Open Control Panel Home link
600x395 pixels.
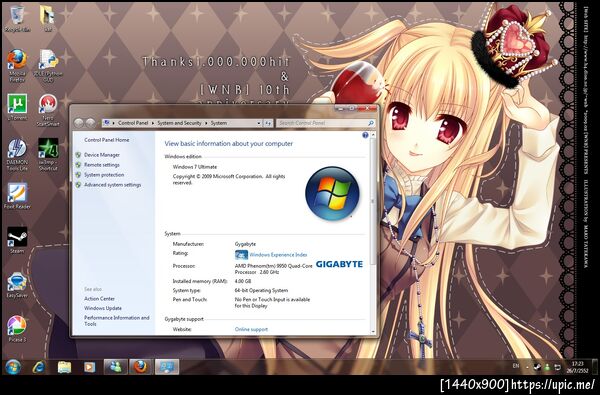pos(106,140)
